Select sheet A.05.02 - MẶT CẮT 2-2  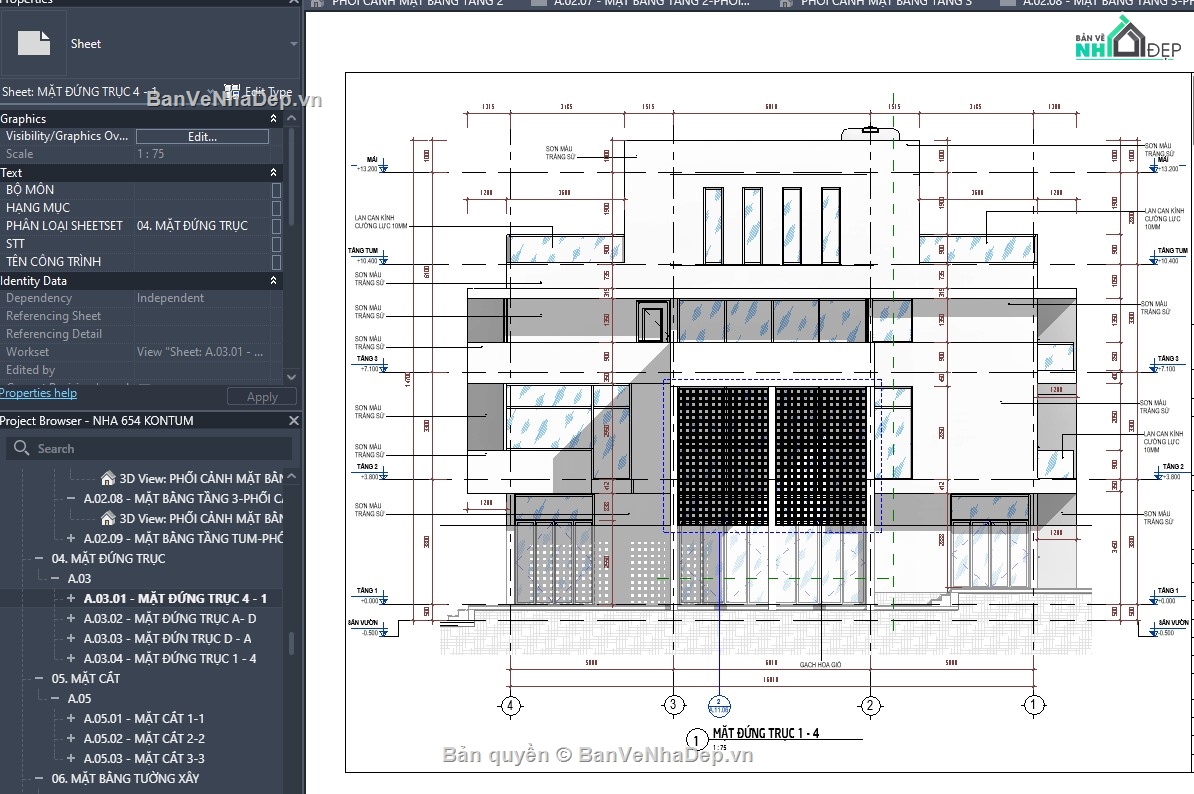click(144, 738)
